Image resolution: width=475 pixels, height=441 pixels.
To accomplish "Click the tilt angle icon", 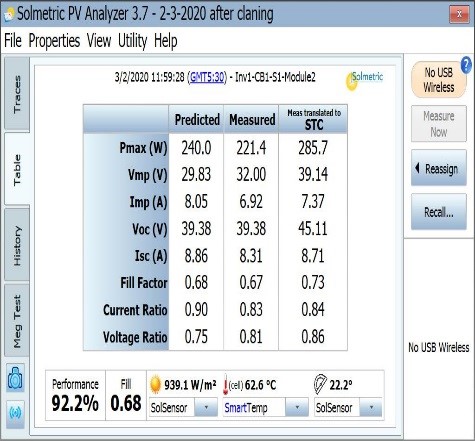I will pyautogui.click(x=320, y=384).
